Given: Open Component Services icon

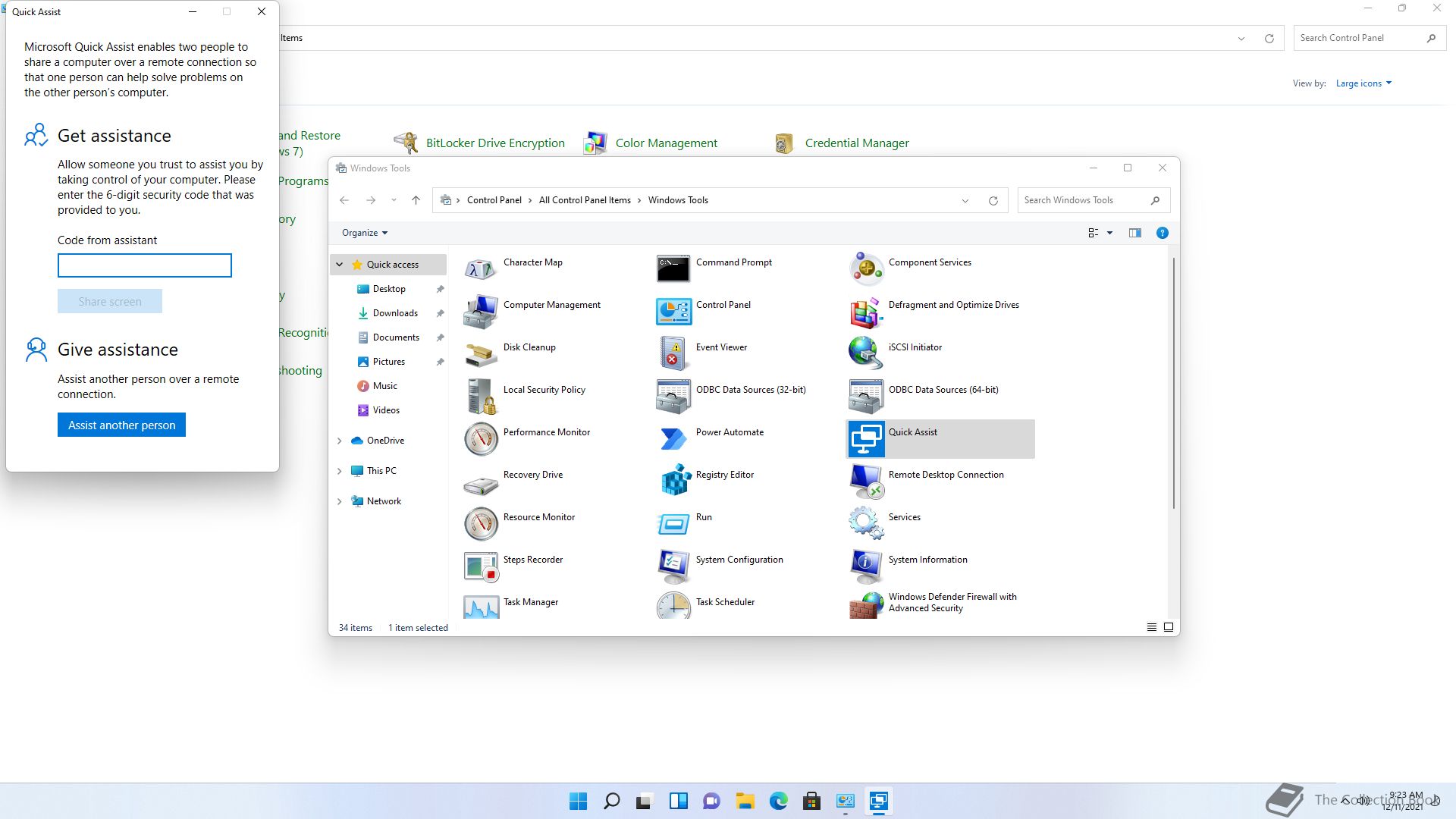Looking at the screenshot, I should coord(866,268).
